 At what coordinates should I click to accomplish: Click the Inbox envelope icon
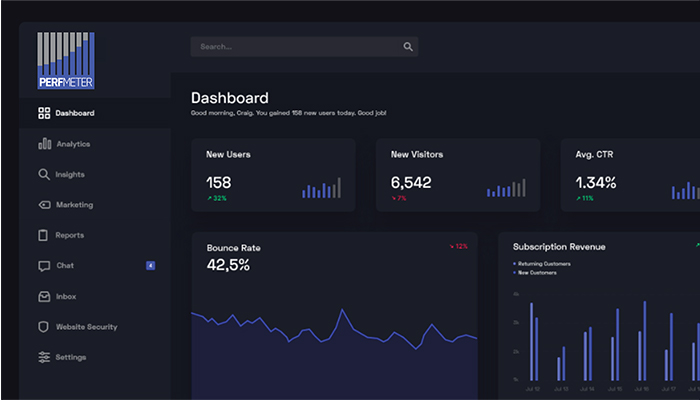tap(44, 296)
